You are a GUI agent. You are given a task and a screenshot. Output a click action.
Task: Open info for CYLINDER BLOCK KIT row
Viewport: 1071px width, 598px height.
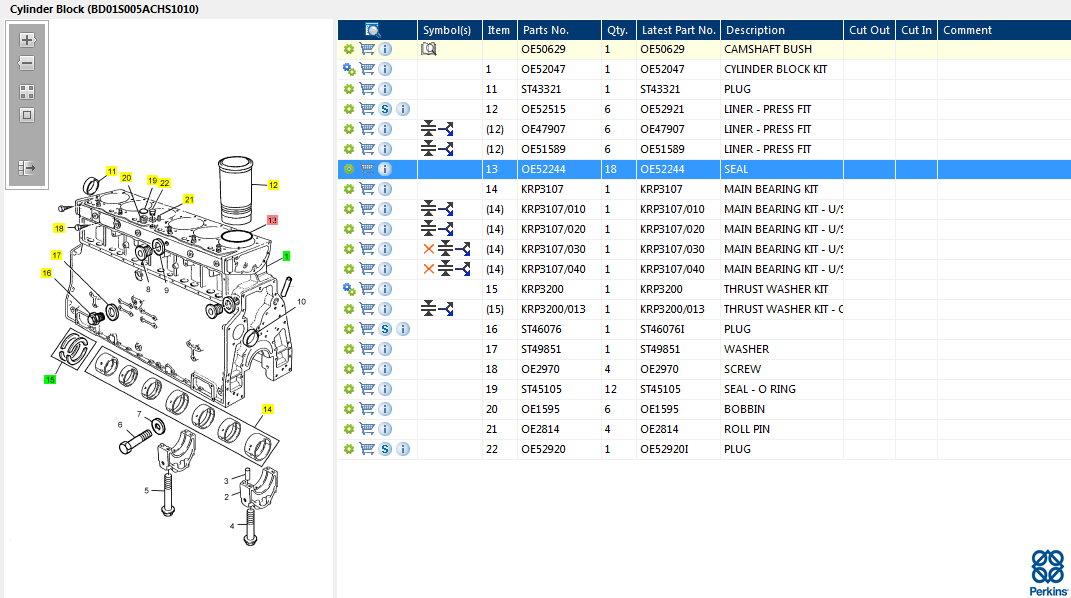tap(385, 69)
